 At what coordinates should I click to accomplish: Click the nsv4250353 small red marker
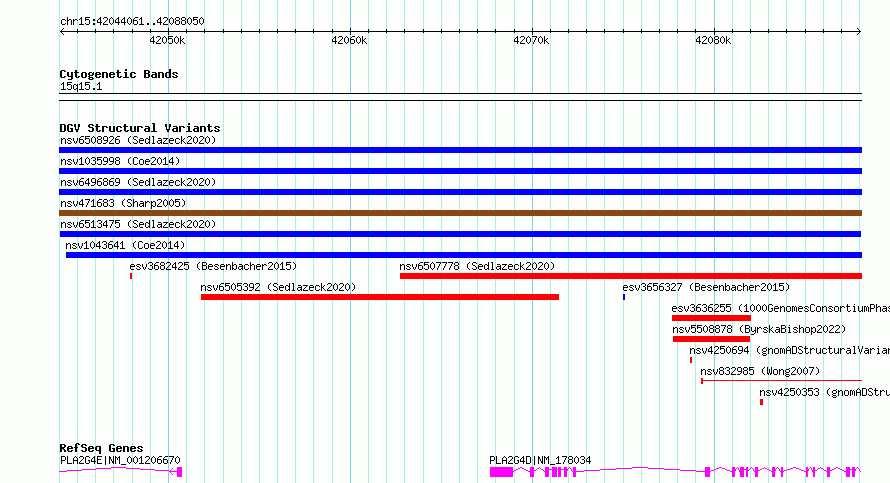coord(761,402)
